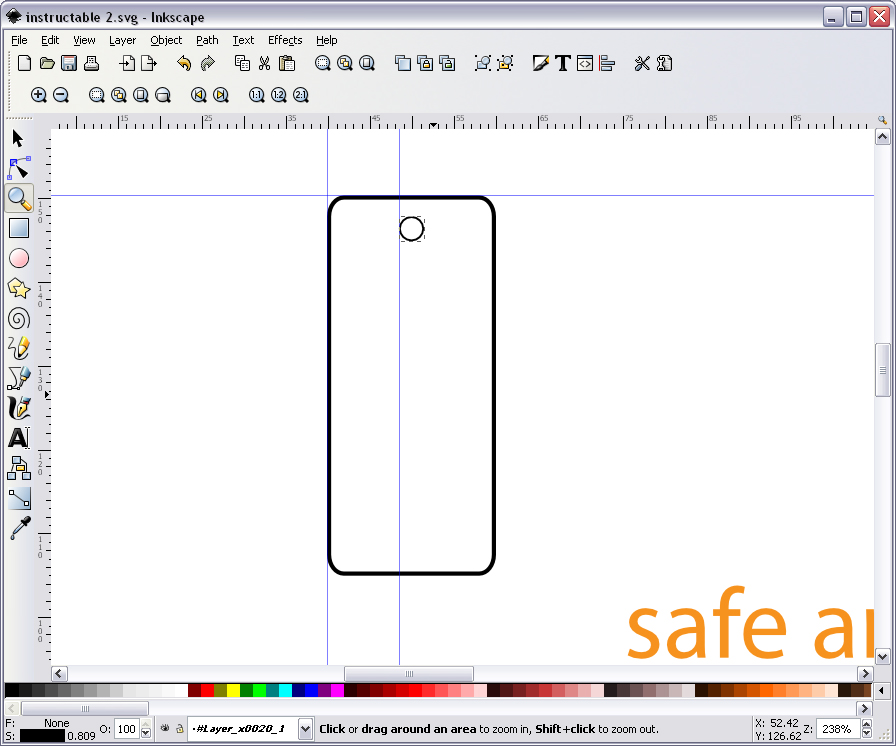Image resolution: width=896 pixels, height=746 pixels.
Task: Select the Bezier pen tool
Action: [19, 378]
